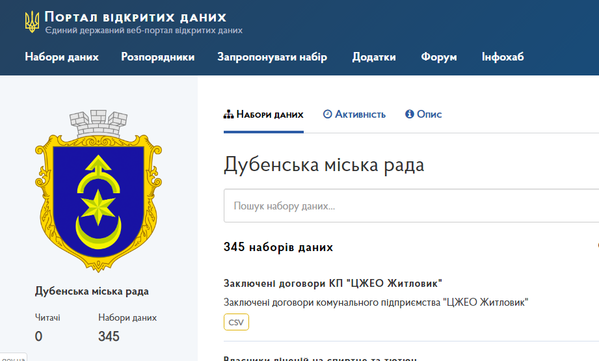Image resolution: width=599 pixels, height=361 pixels.
Task: Click the 345 наборів даних count text
Action: [278, 247]
